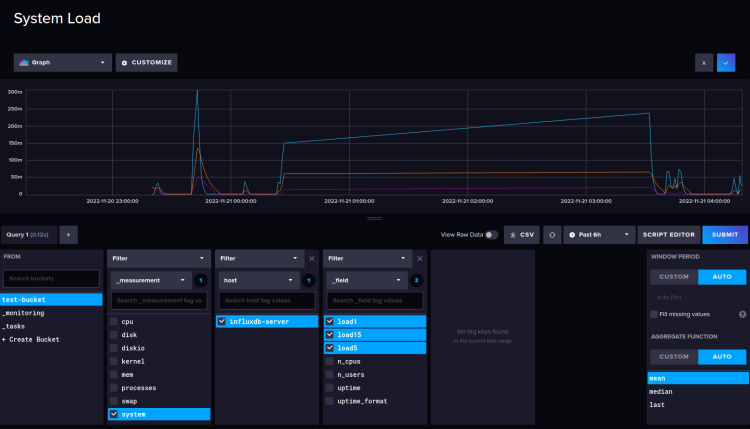Screen dimensions: 750x429
Task: Click the help icon next to Fill missing values
Action: click(742, 314)
